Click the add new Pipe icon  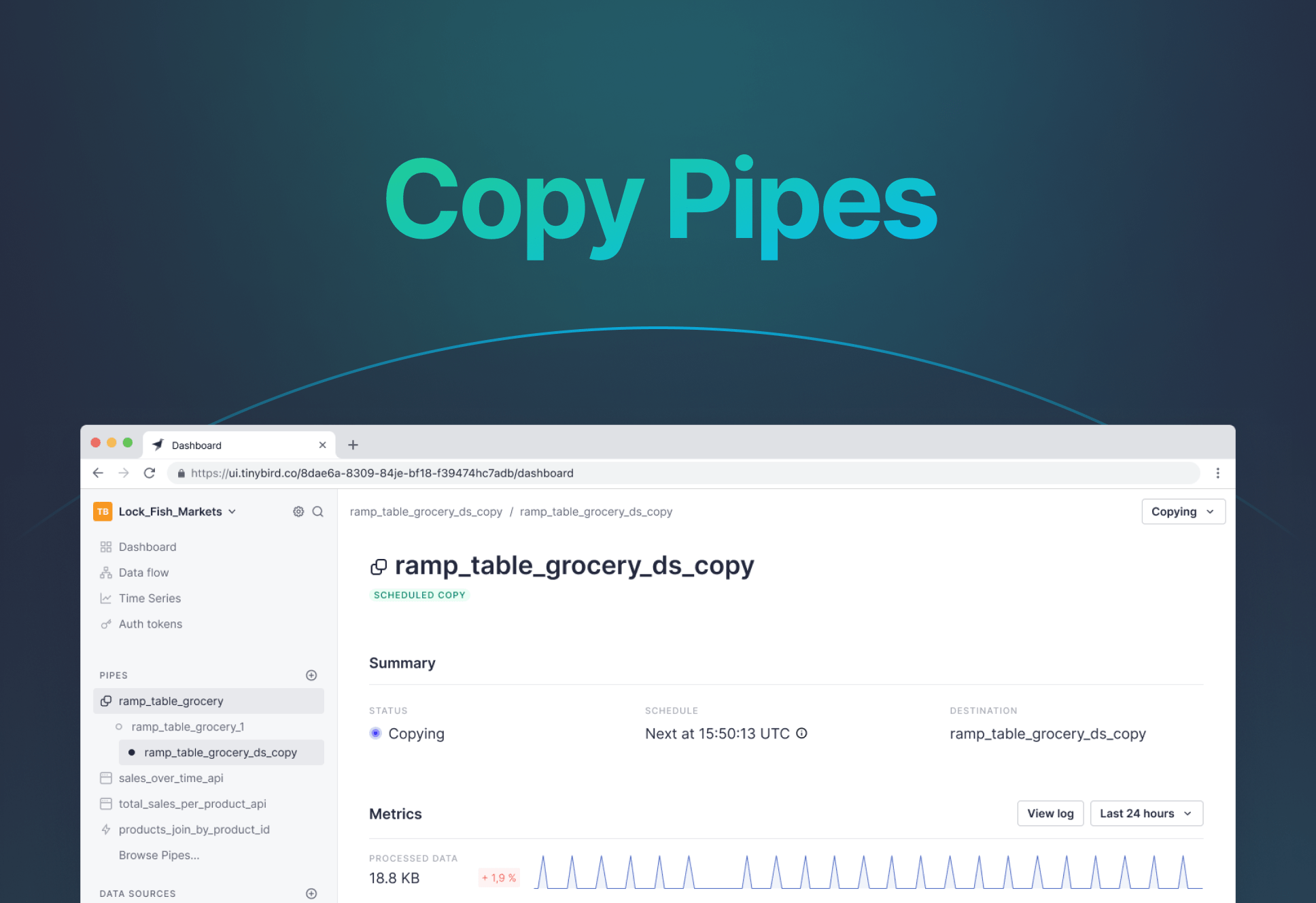(311, 674)
